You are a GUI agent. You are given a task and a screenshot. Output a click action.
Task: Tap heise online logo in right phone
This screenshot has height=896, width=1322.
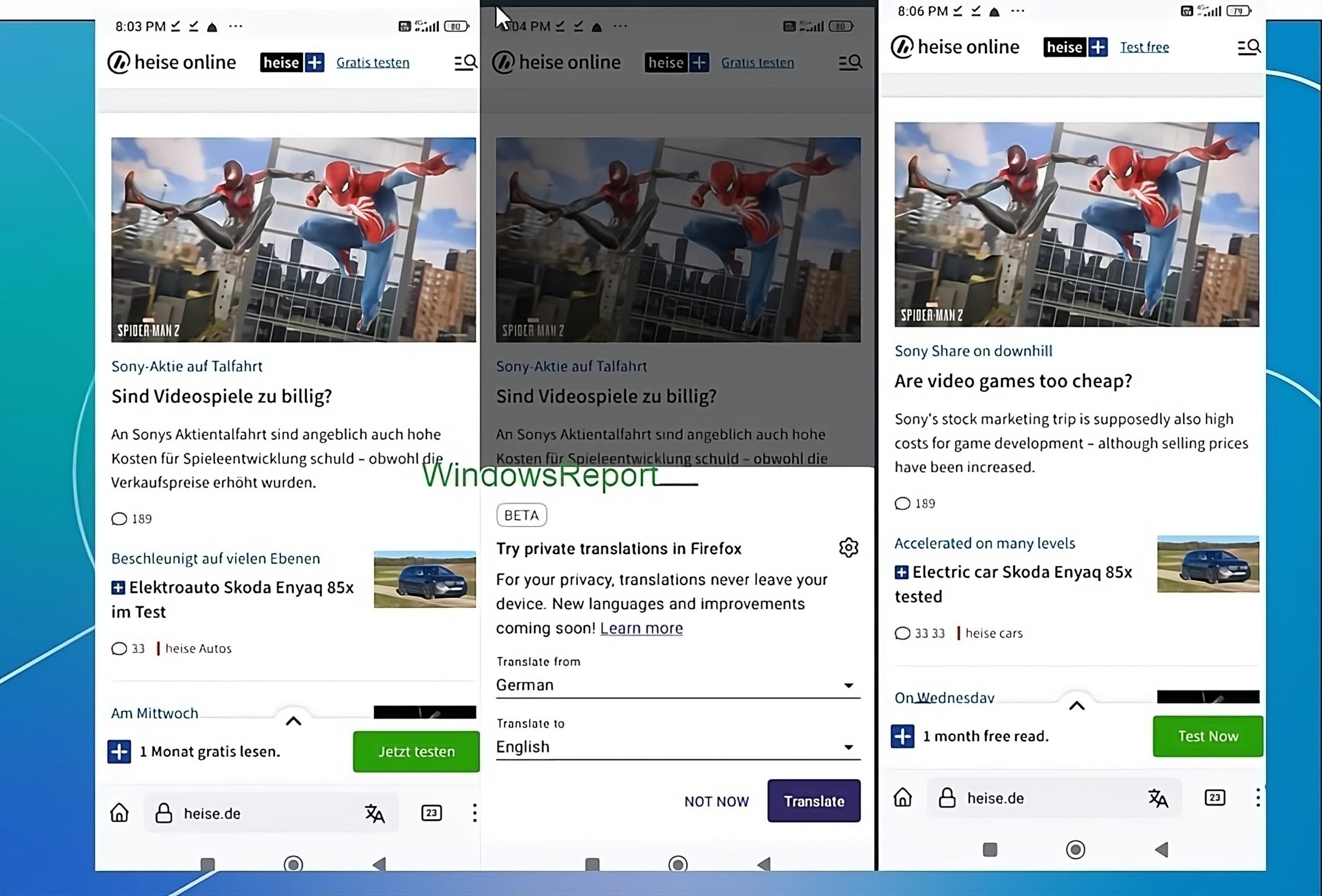click(x=955, y=47)
